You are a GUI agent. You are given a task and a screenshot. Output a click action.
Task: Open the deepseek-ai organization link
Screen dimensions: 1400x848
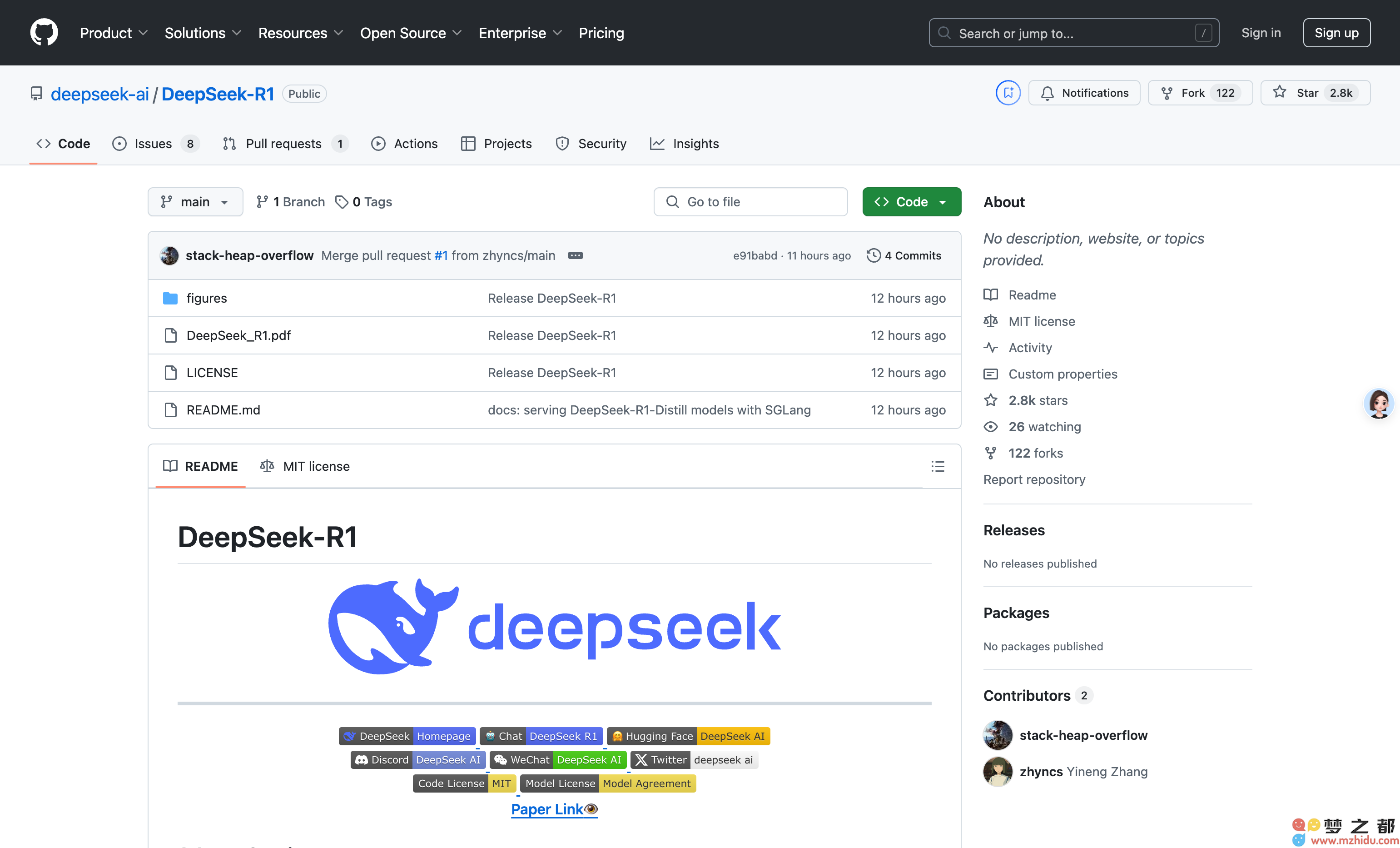pyautogui.click(x=100, y=94)
